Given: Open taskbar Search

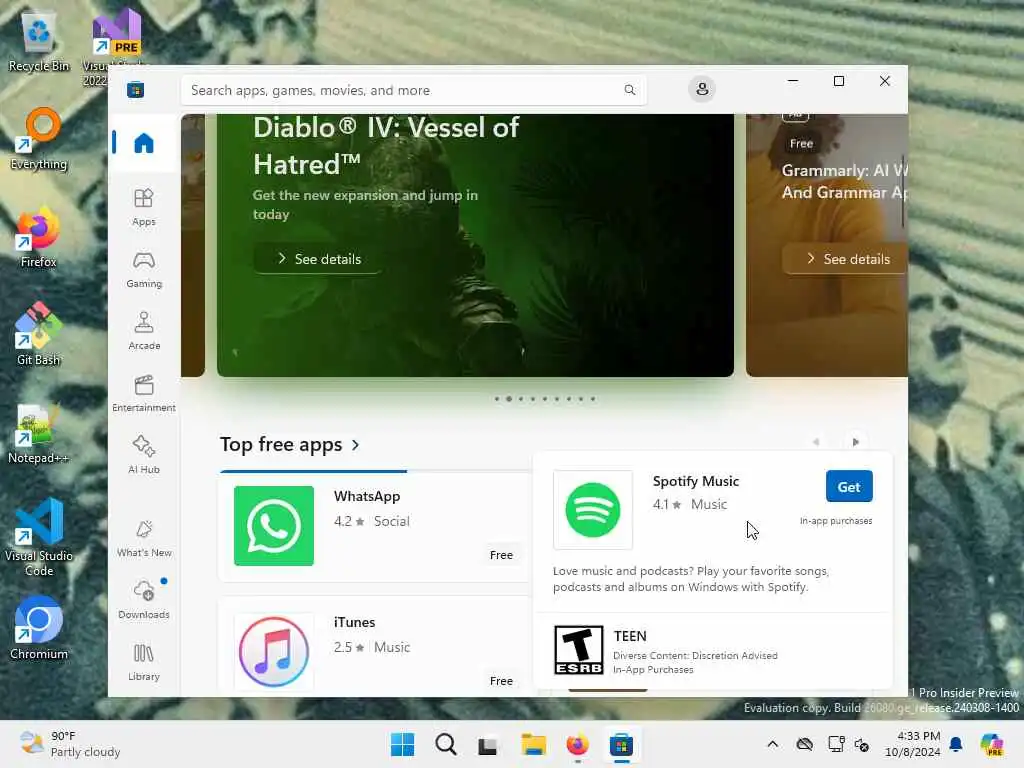Looking at the screenshot, I should (446, 744).
